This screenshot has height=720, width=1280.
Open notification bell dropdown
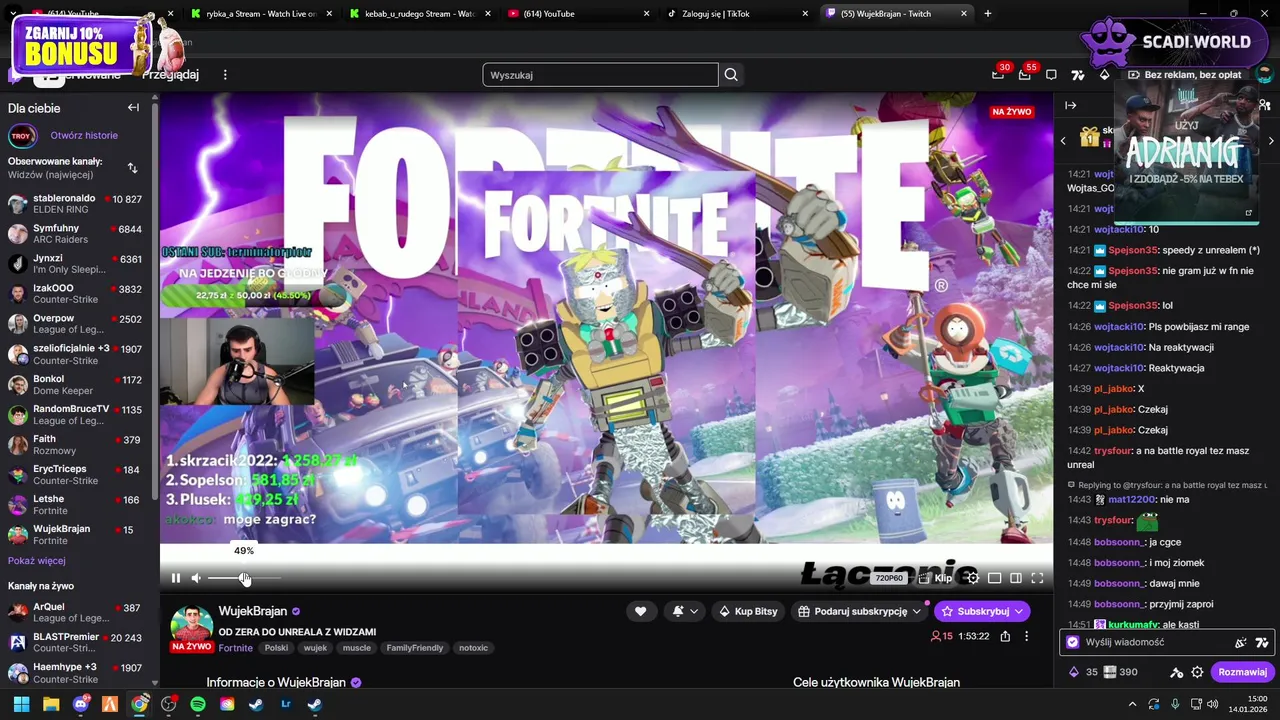click(x=685, y=611)
